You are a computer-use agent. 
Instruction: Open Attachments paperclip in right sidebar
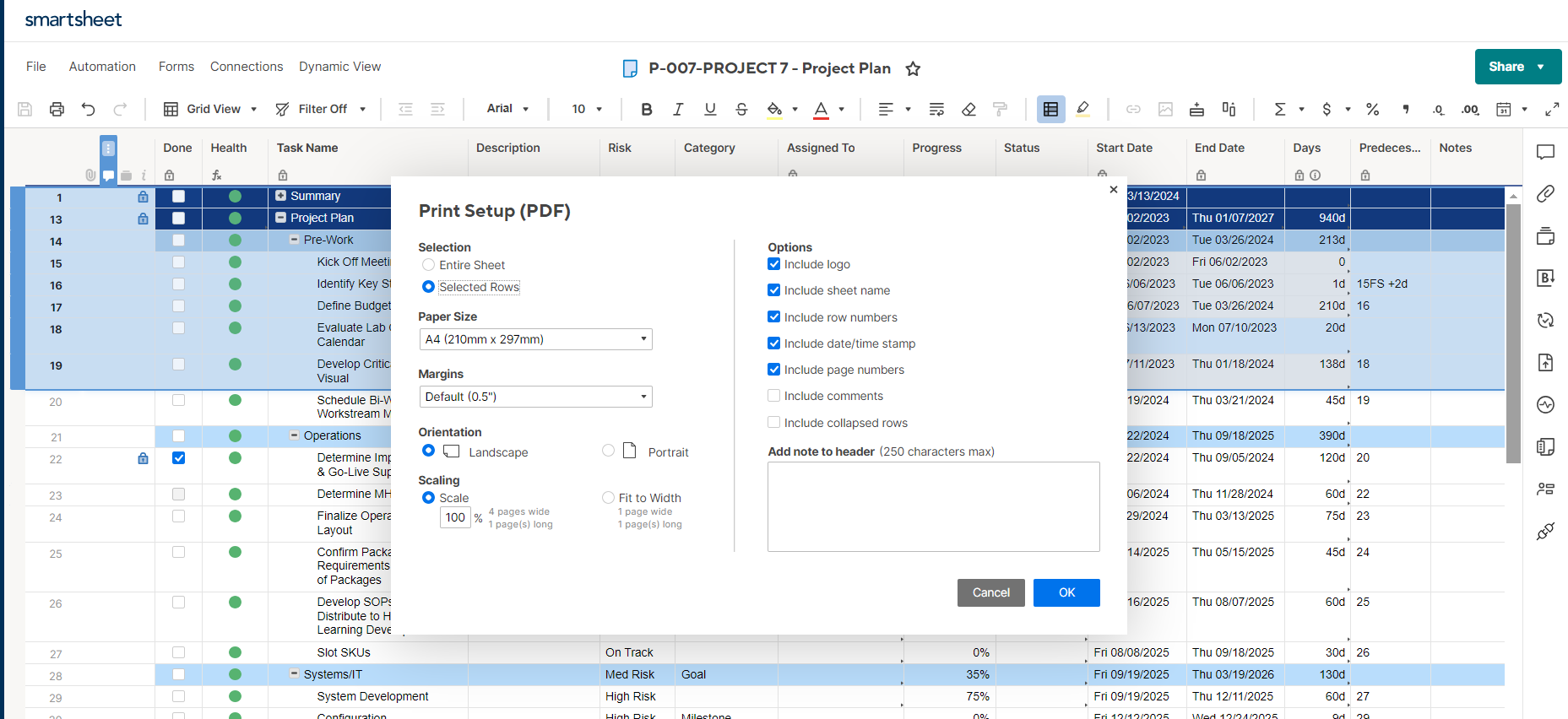(1545, 193)
